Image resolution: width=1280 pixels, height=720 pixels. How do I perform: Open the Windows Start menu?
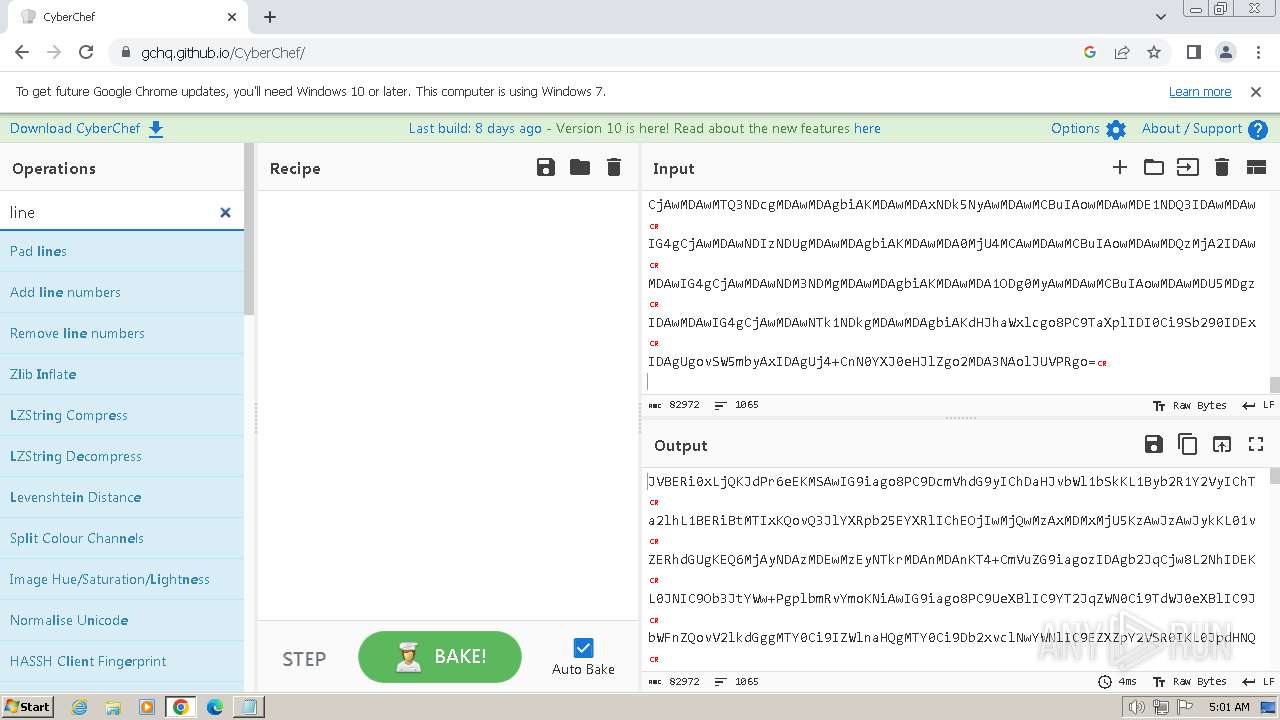point(28,707)
